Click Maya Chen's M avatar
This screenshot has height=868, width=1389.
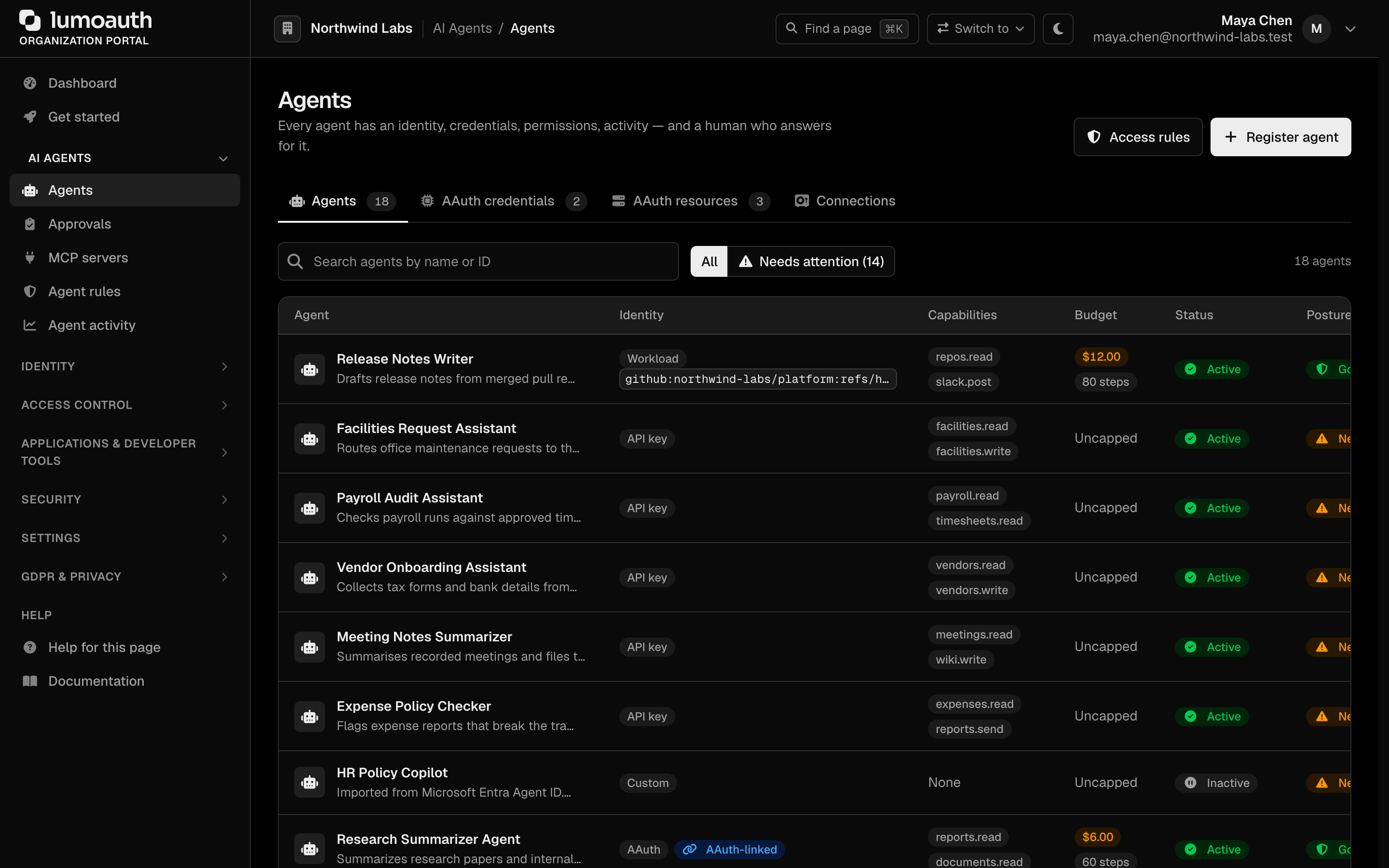1316,29
